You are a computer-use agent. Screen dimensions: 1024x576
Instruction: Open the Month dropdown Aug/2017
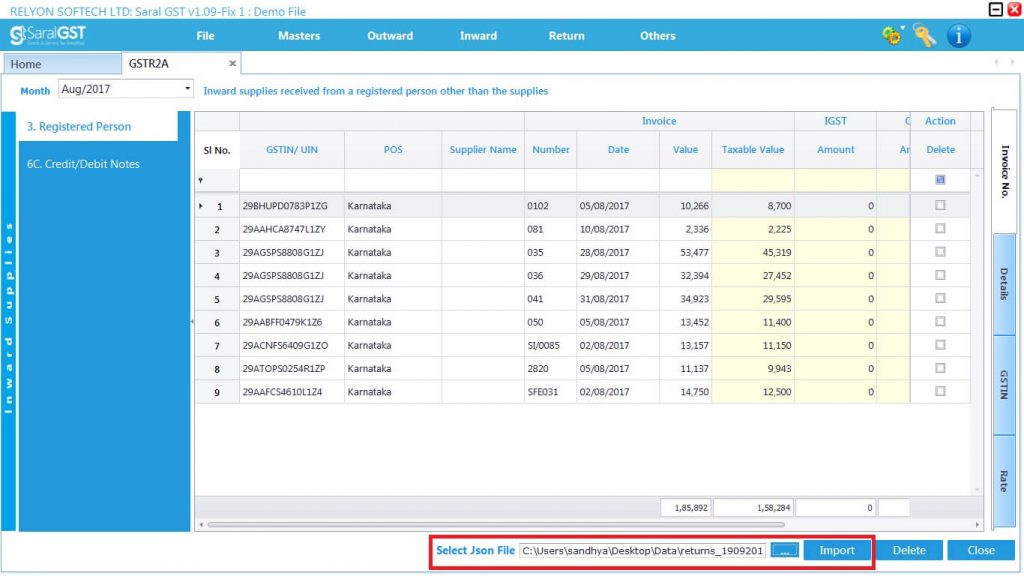click(x=126, y=89)
